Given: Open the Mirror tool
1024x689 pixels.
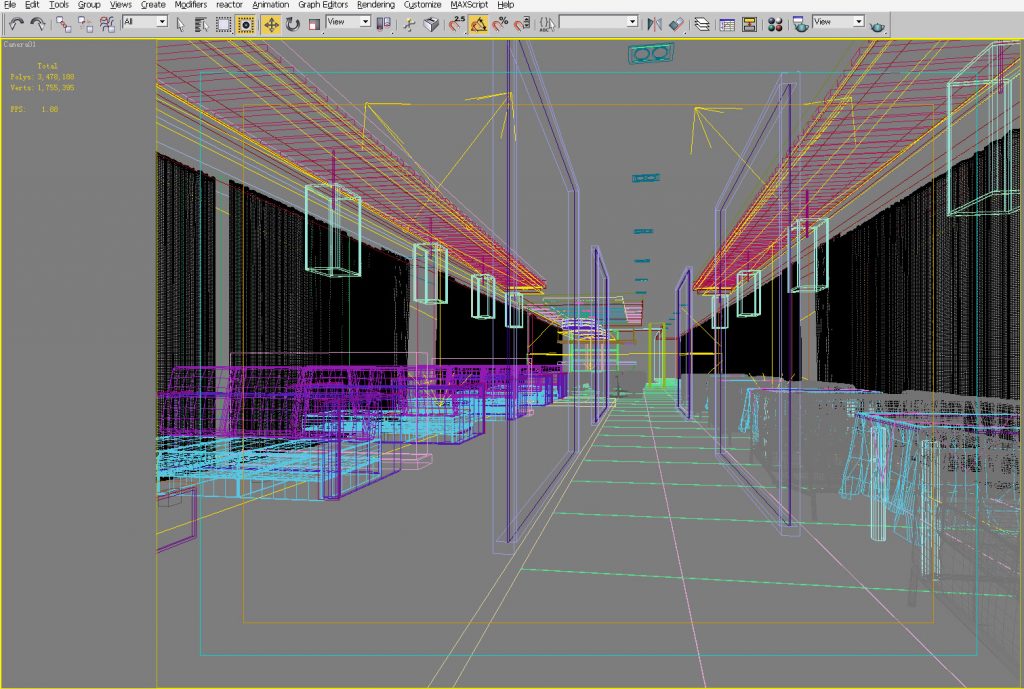Looking at the screenshot, I should [x=653, y=24].
